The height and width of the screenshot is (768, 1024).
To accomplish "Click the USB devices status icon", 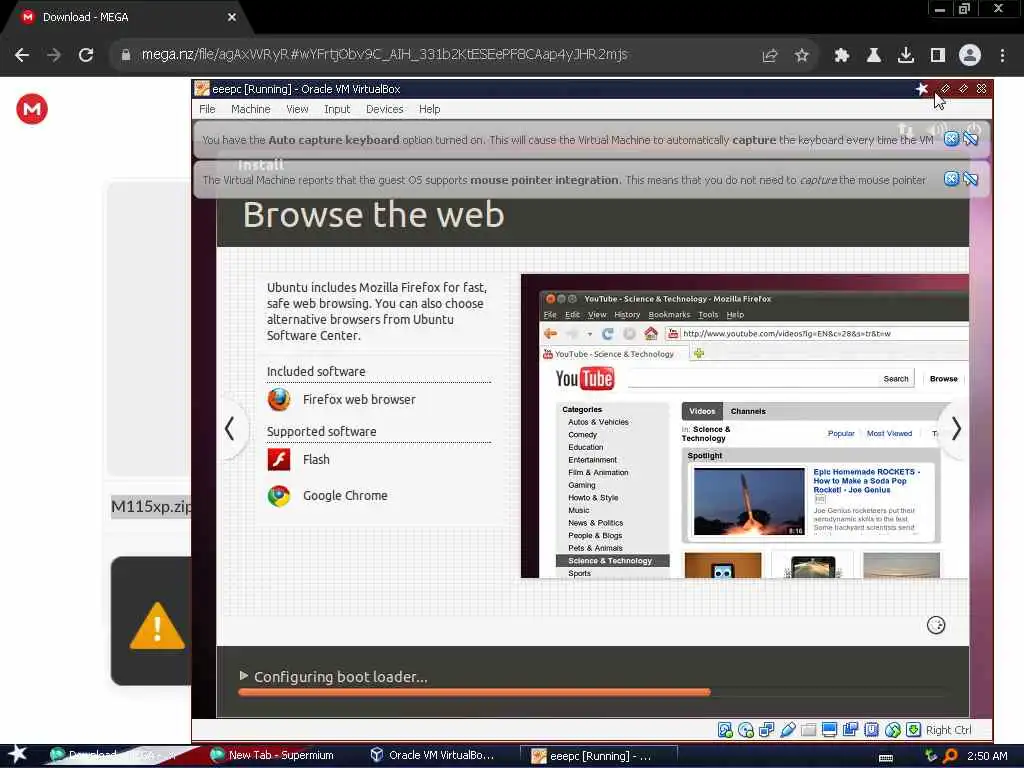I will (x=788, y=730).
